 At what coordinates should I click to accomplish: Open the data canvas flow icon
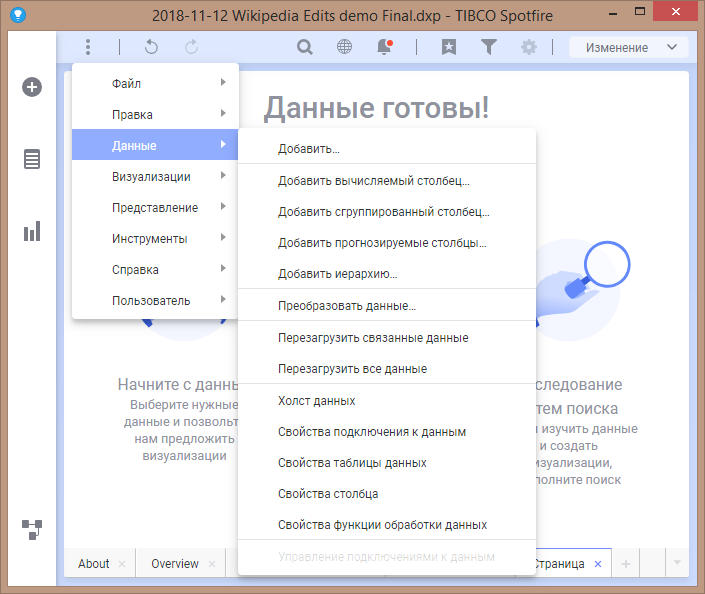32,530
